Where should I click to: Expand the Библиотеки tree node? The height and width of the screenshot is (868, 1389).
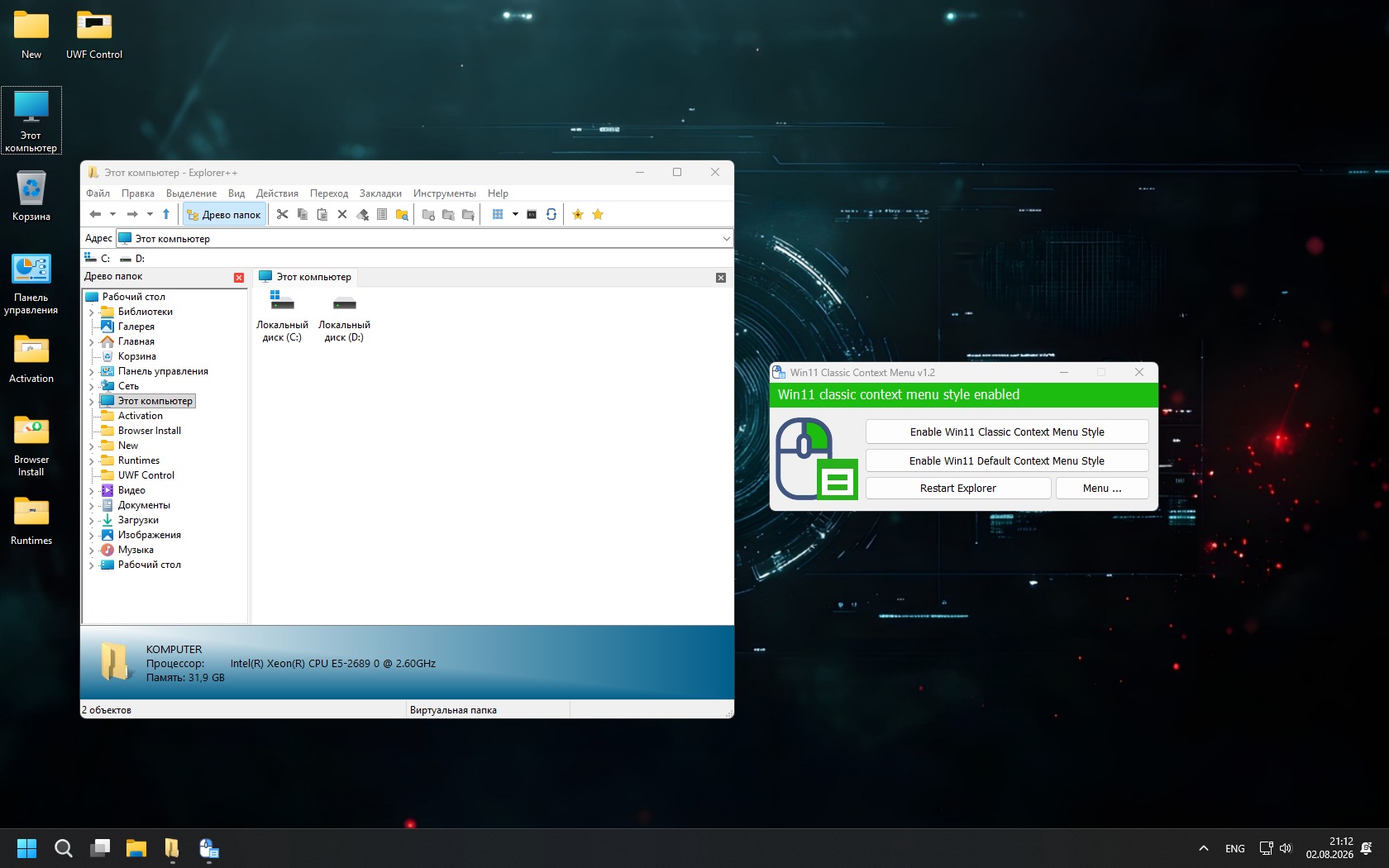91,312
